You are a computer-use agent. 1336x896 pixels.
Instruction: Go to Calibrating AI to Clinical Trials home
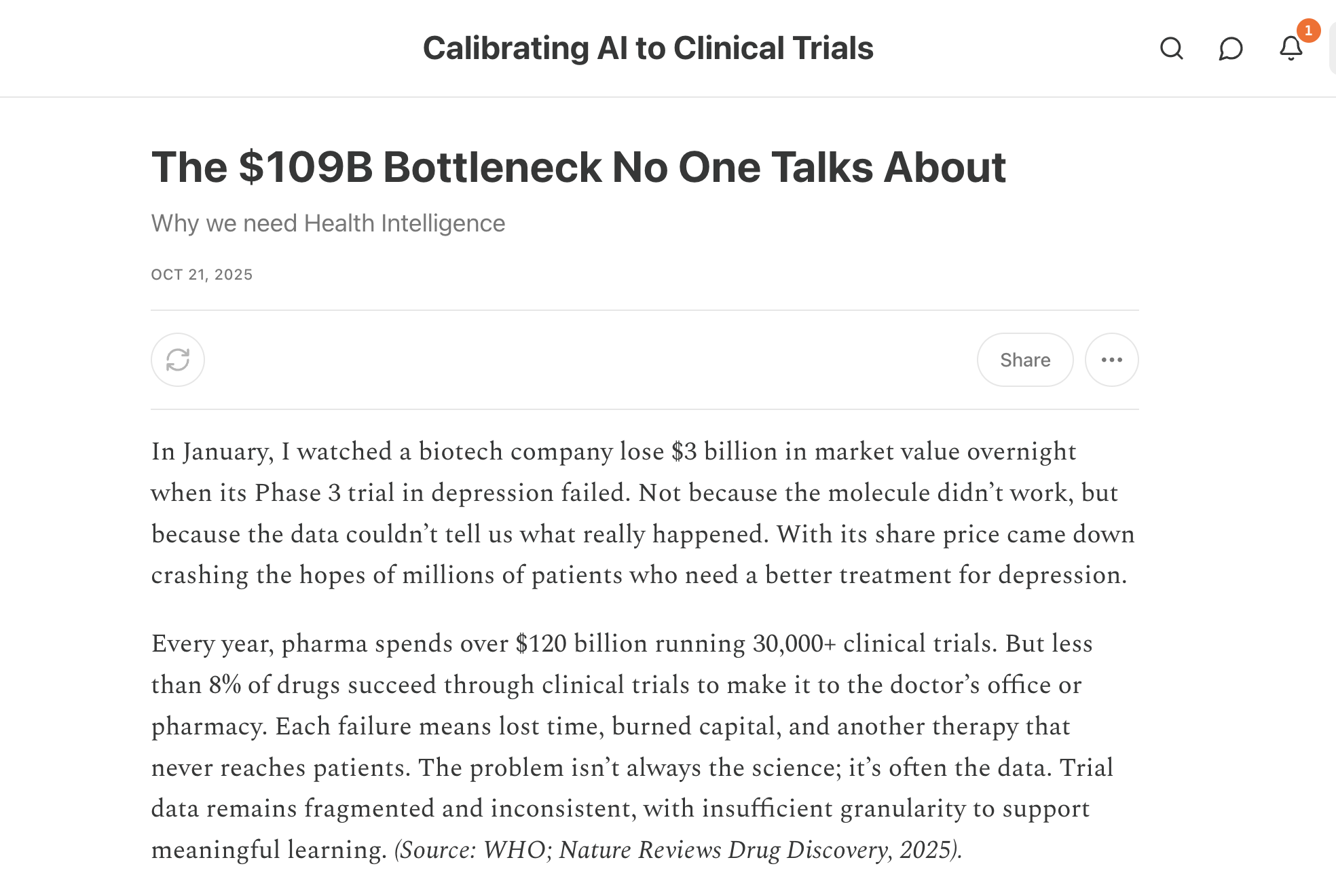pos(648,49)
